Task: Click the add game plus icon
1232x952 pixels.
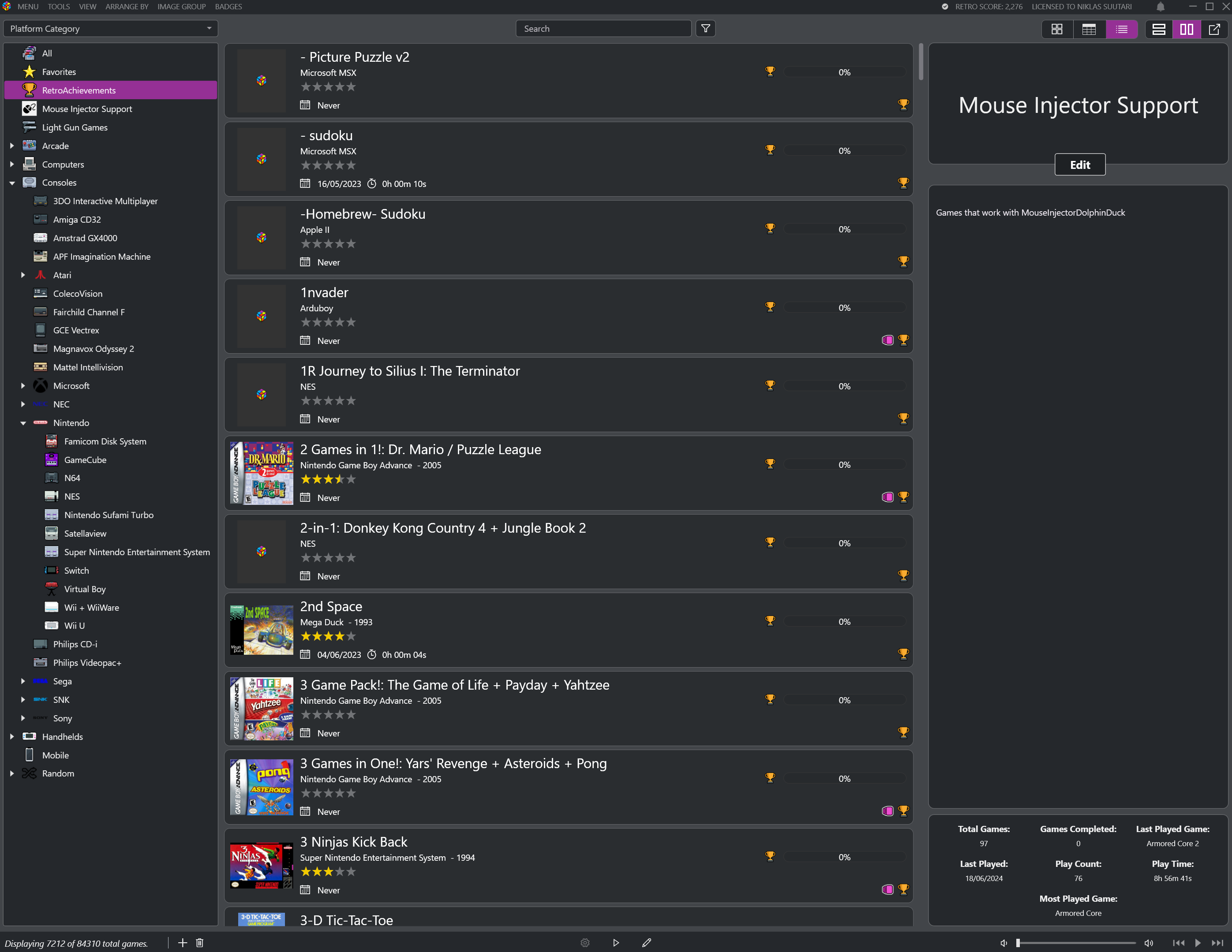Action: point(182,942)
